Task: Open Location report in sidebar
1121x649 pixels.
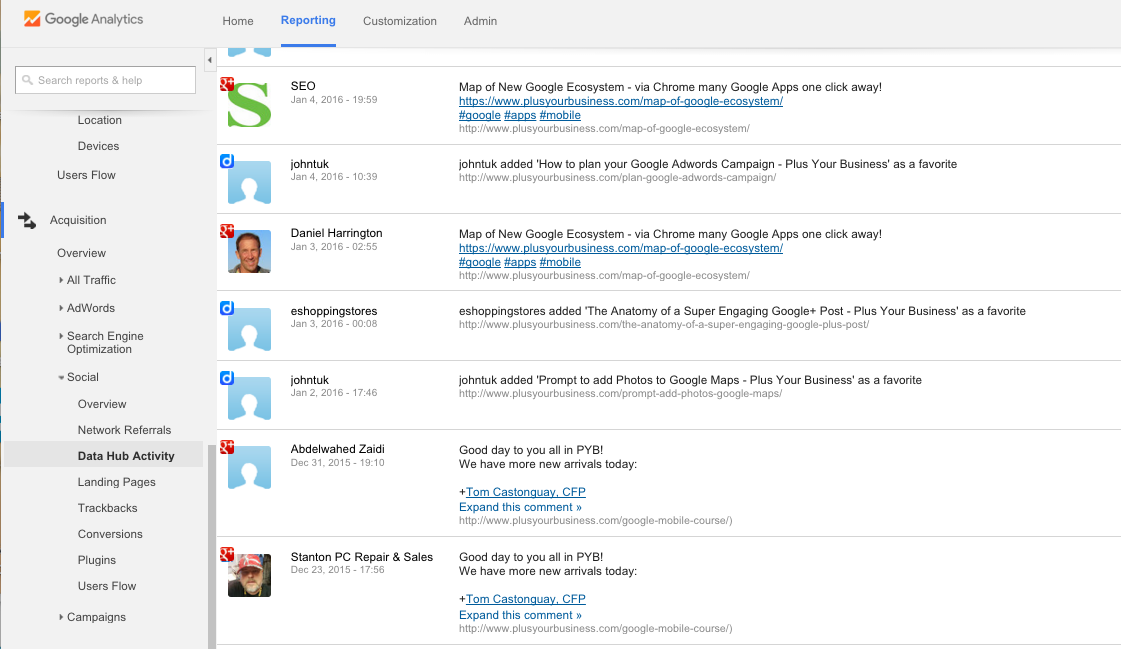Action: tap(99, 120)
